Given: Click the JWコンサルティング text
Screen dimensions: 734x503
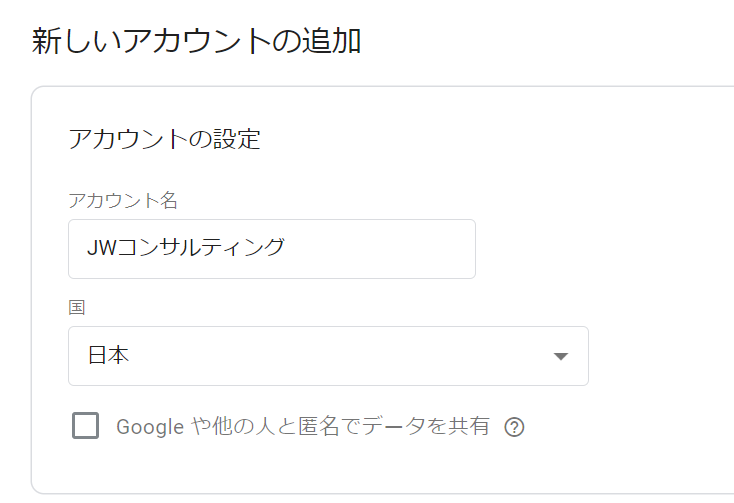Looking at the screenshot, I should [185, 249].
